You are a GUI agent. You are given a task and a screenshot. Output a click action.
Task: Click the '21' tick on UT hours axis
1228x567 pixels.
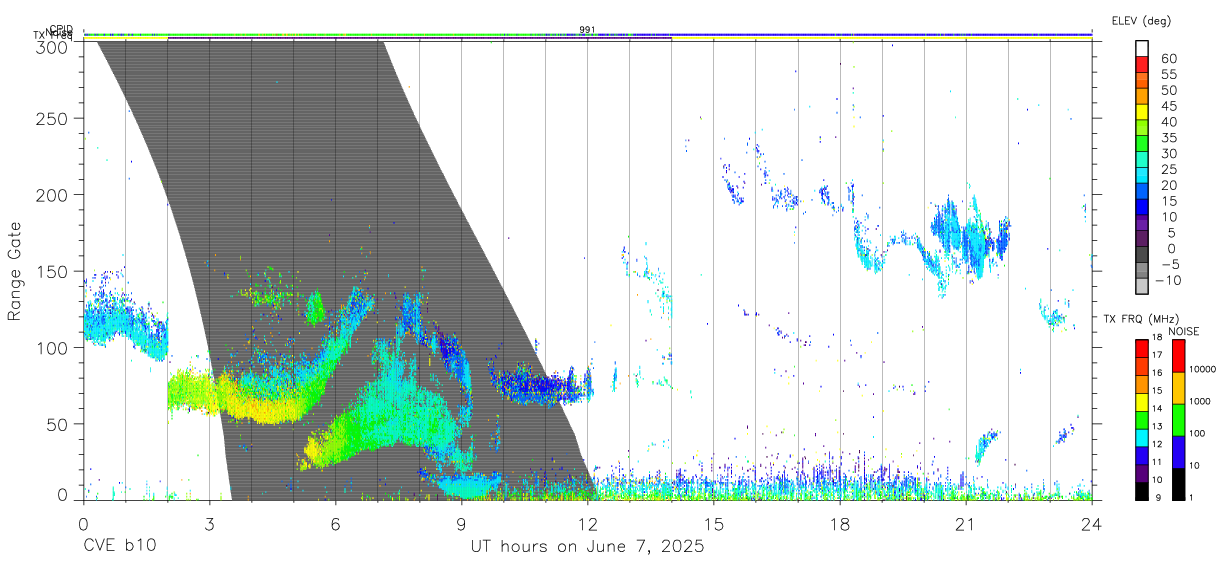tap(966, 524)
